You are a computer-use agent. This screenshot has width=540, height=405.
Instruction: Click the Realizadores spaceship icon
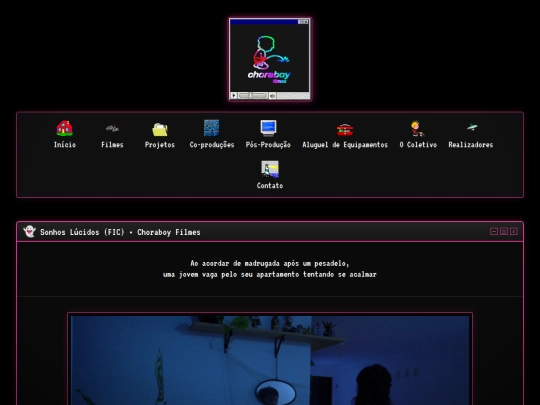(471, 127)
